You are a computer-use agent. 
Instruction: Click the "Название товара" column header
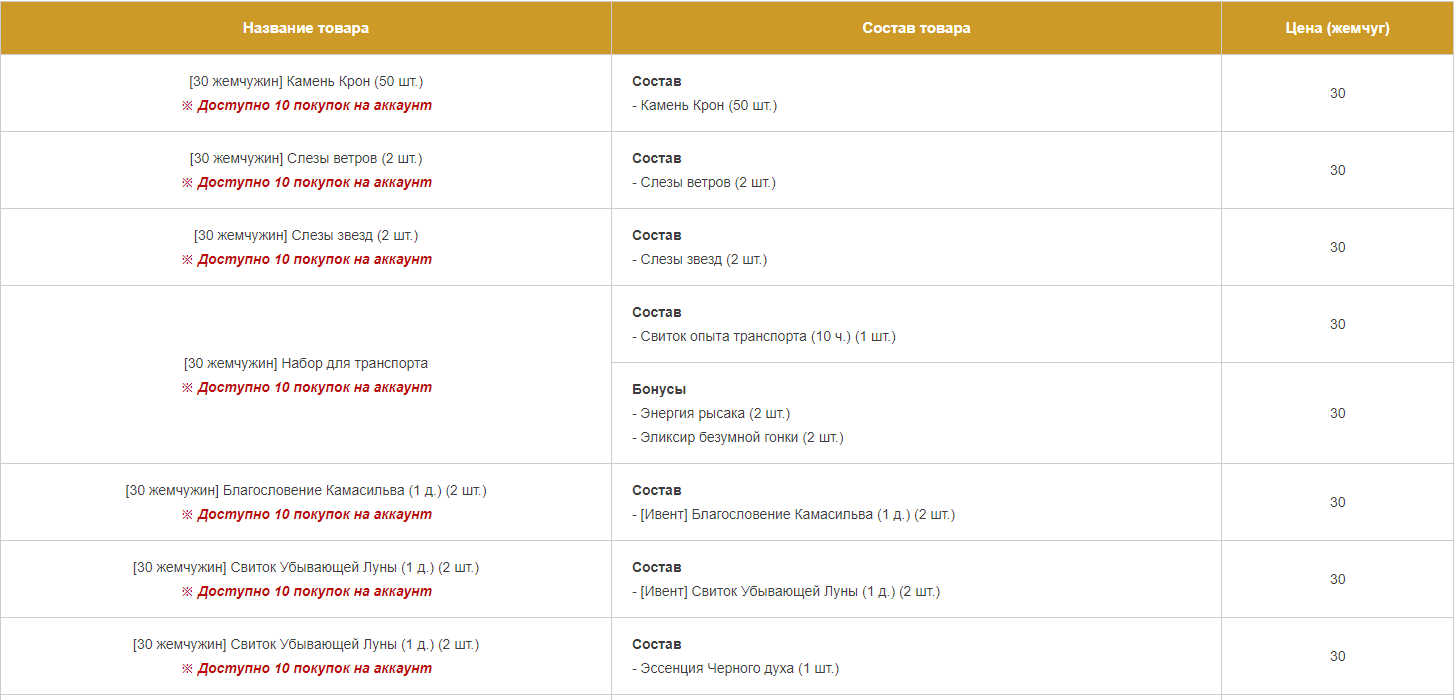point(306,28)
